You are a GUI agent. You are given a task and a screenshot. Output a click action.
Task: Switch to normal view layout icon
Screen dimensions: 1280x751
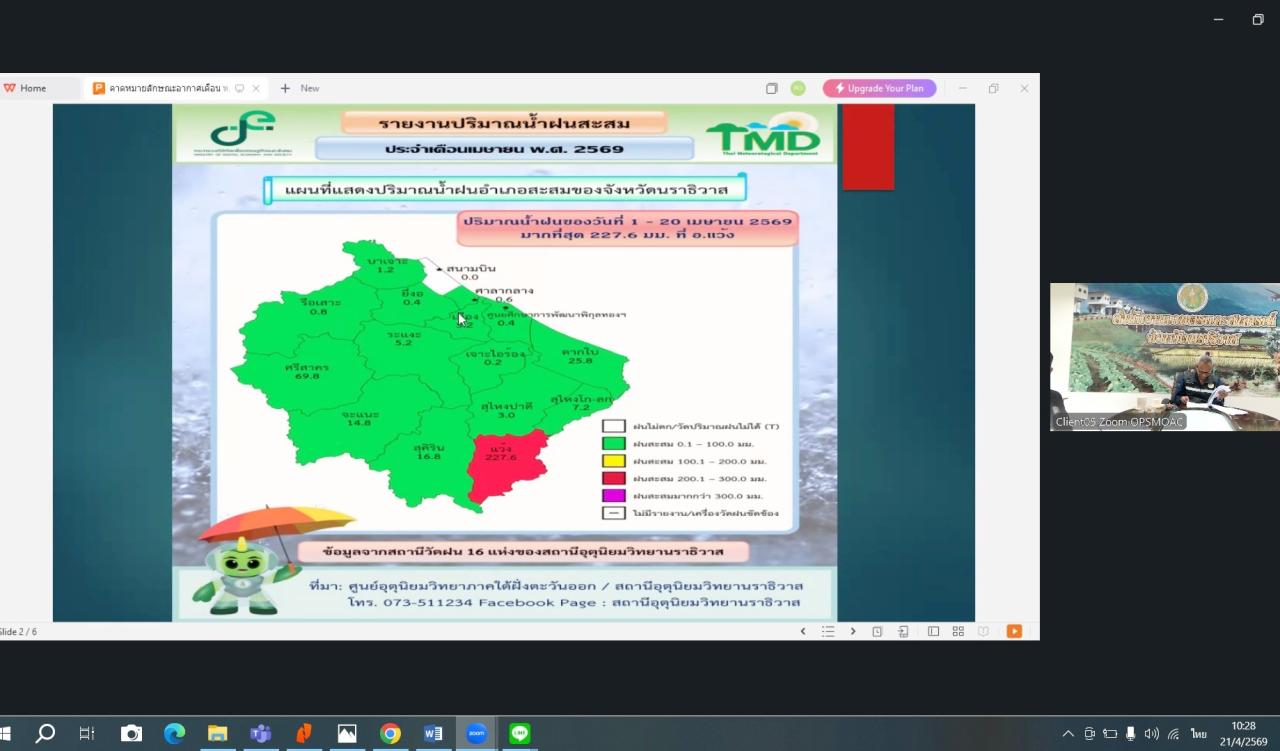pyautogui.click(x=933, y=631)
